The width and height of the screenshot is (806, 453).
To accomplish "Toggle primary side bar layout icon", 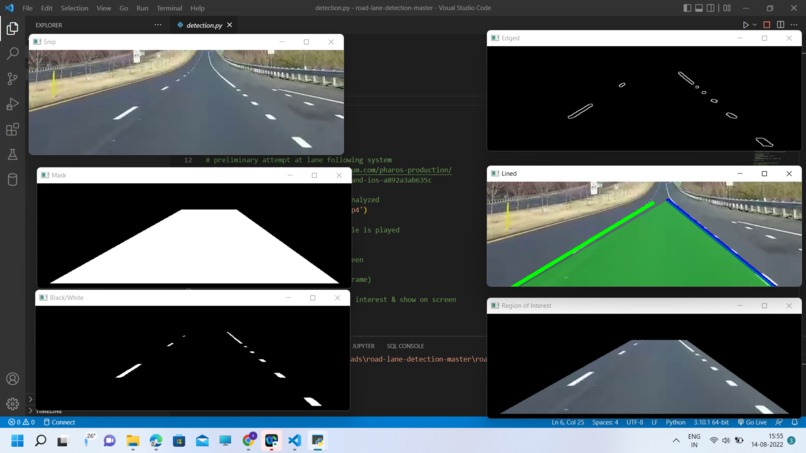I will point(687,8).
